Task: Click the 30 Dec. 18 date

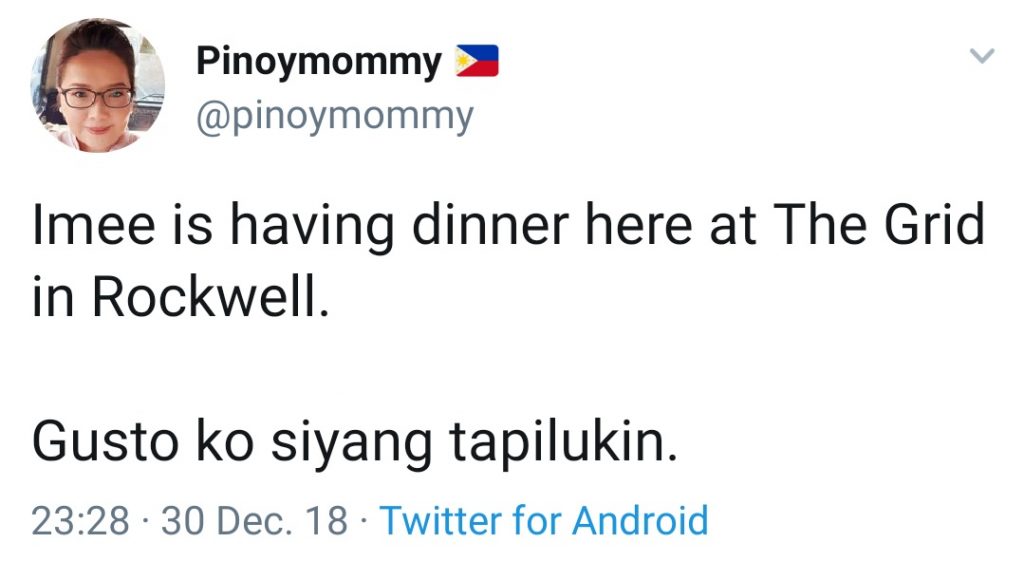Action: coord(255,521)
